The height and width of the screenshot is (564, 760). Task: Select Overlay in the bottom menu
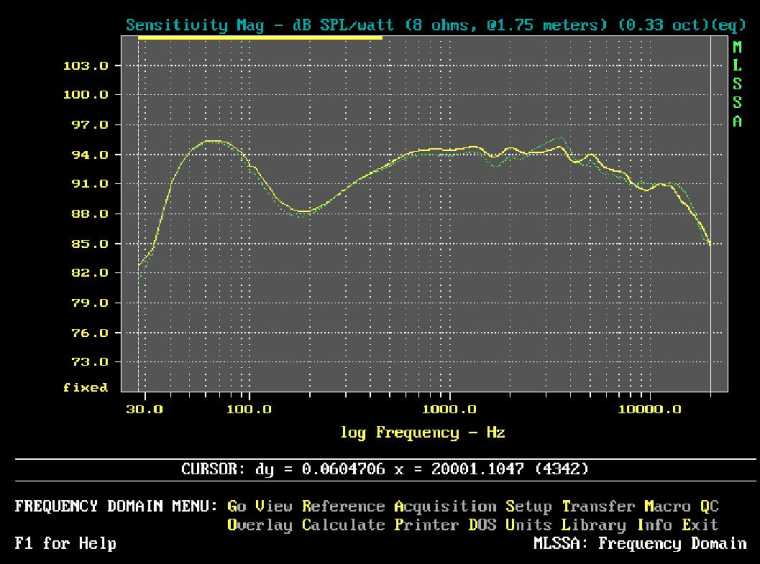260,525
